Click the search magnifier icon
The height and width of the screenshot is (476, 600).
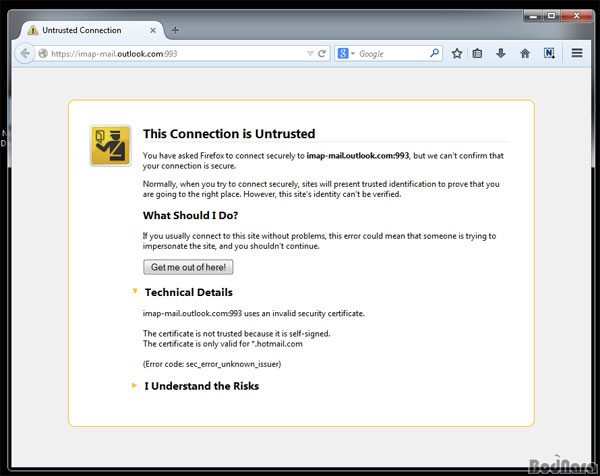tap(434, 53)
